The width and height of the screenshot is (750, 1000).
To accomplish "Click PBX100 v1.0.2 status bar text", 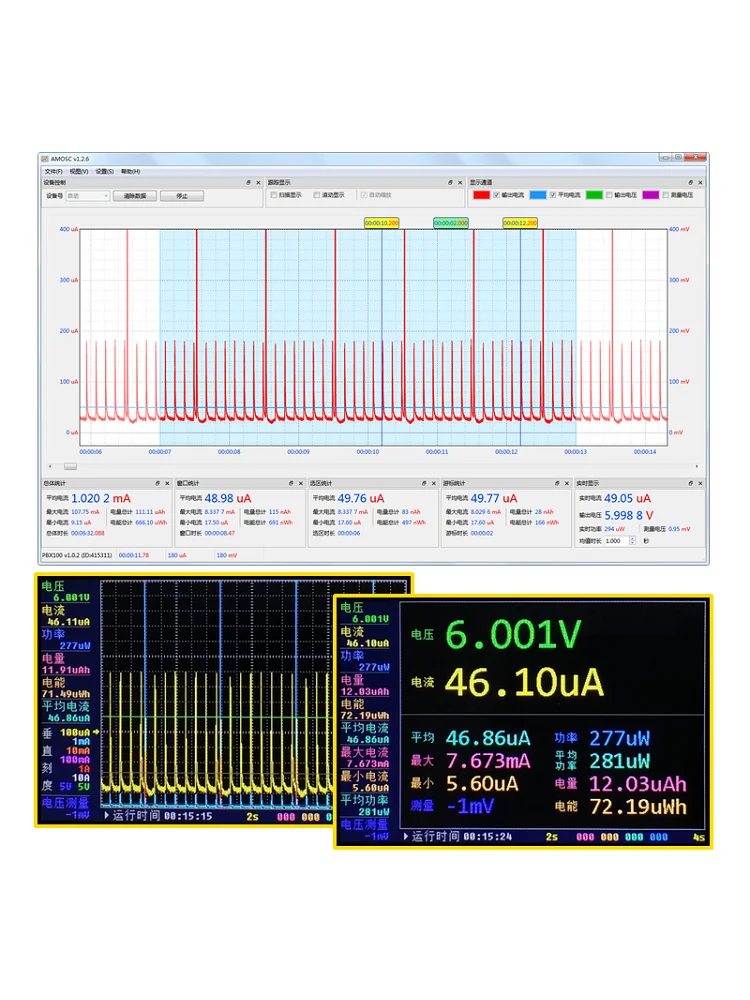I will click(77, 555).
